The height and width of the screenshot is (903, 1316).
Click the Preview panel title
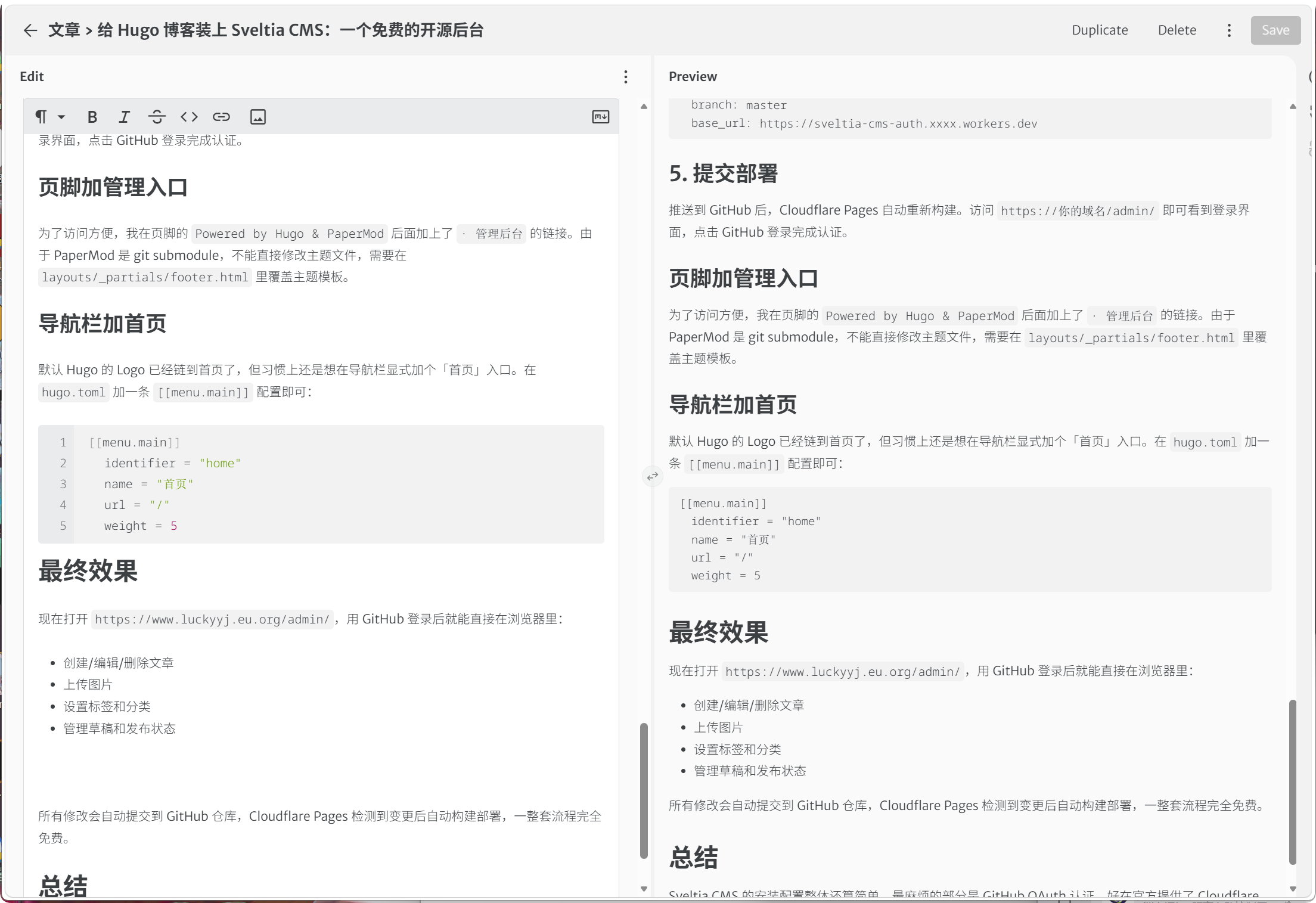pyautogui.click(x=693, y=76)
